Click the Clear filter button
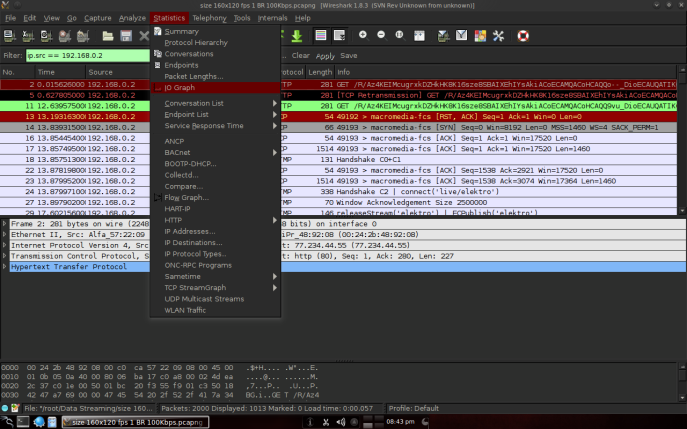687x429 pixels. point(301,56)
